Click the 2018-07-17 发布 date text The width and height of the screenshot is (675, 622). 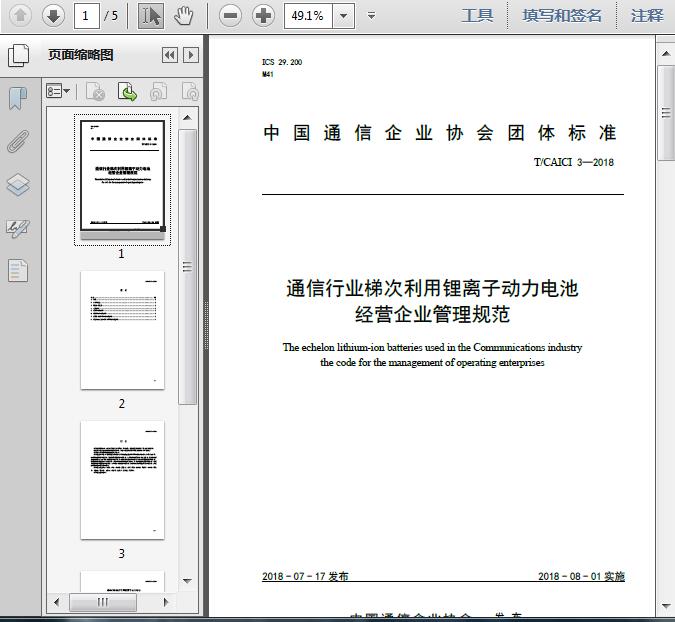[305, 576]
